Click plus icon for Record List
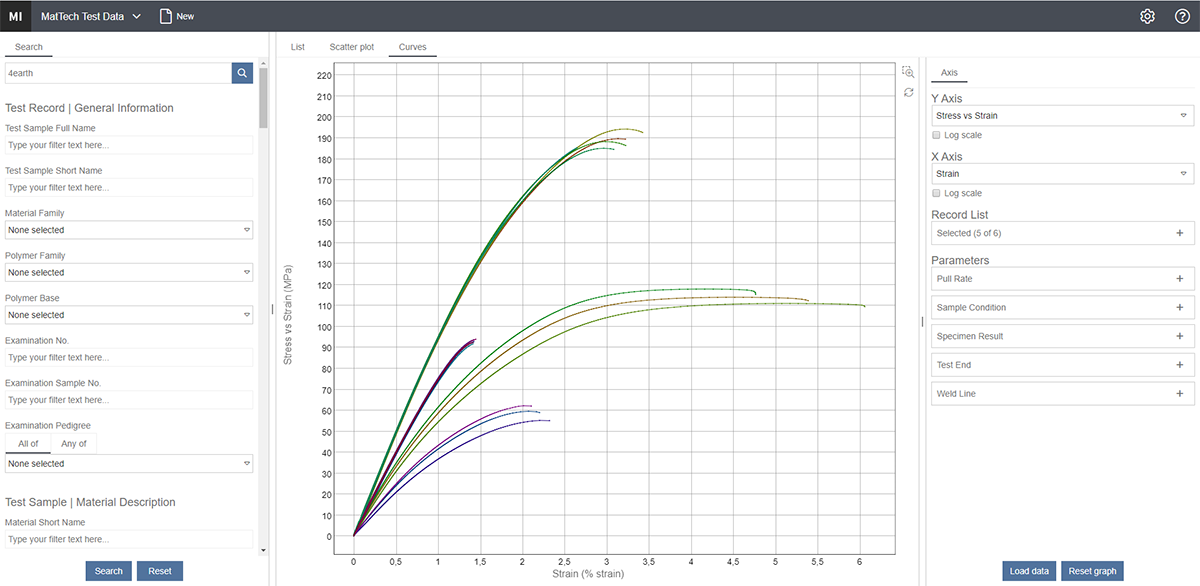This screenshot has height=586, width=1200. tap(1180, 233)
